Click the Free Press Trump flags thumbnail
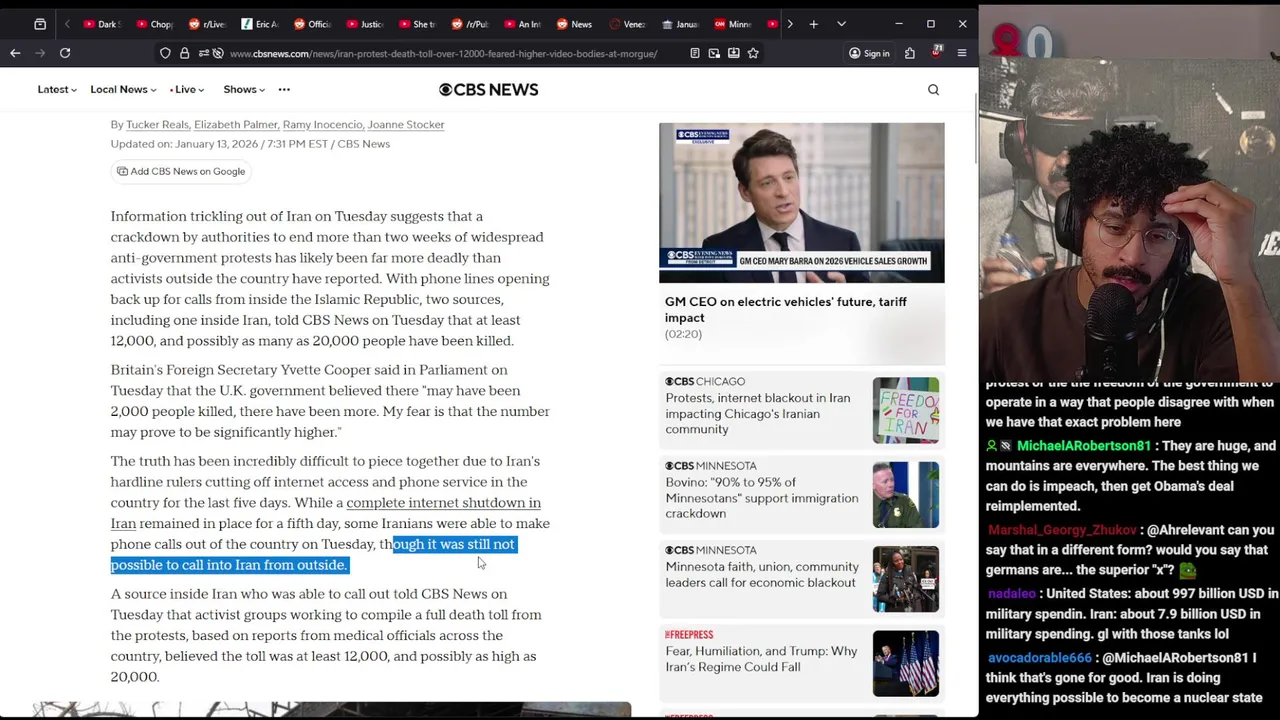1280x720 pixels. point(906,663)
